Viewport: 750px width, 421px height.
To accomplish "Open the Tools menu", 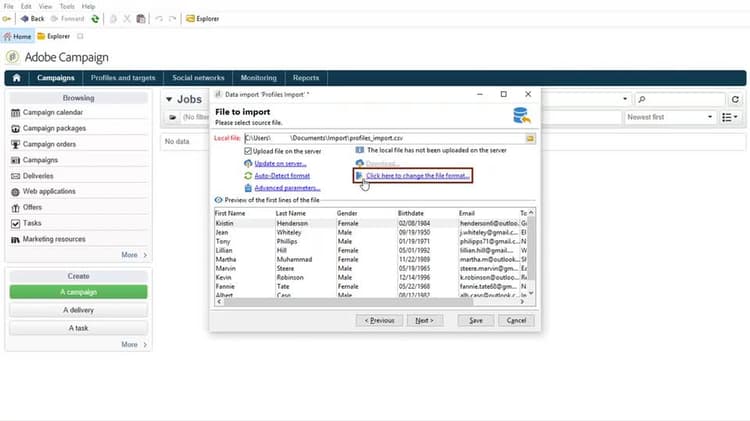I will pyautogui.click(x=67, y=6).
